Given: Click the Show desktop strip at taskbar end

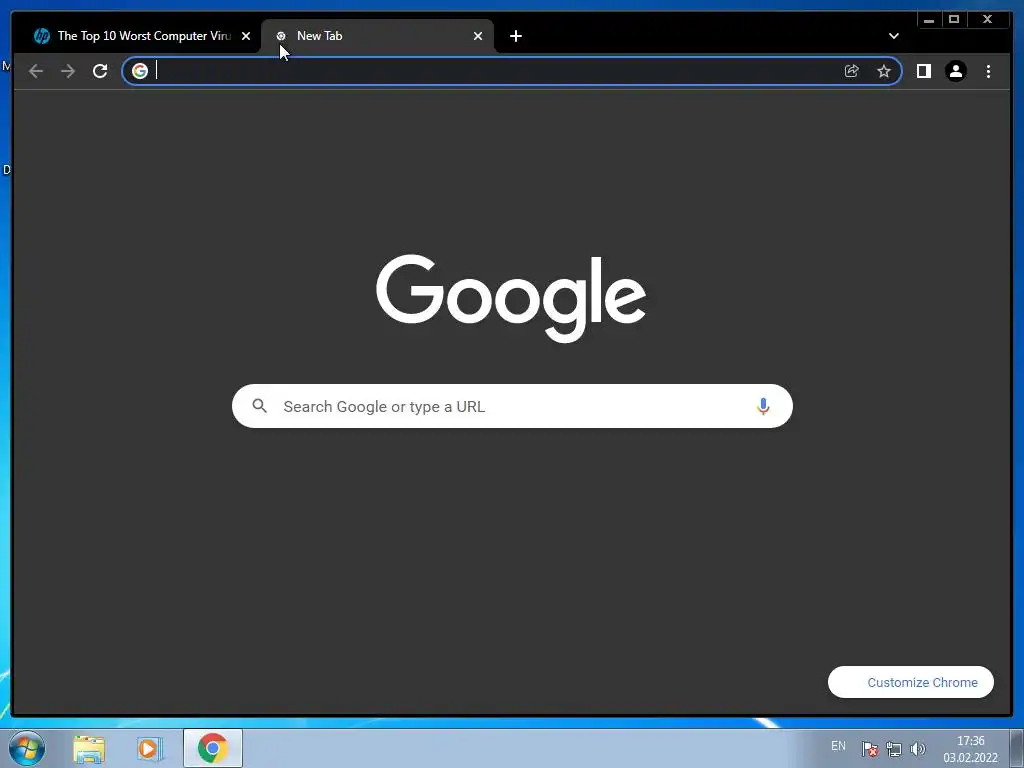Looking at the screenshot, I should click(1017, 748).
